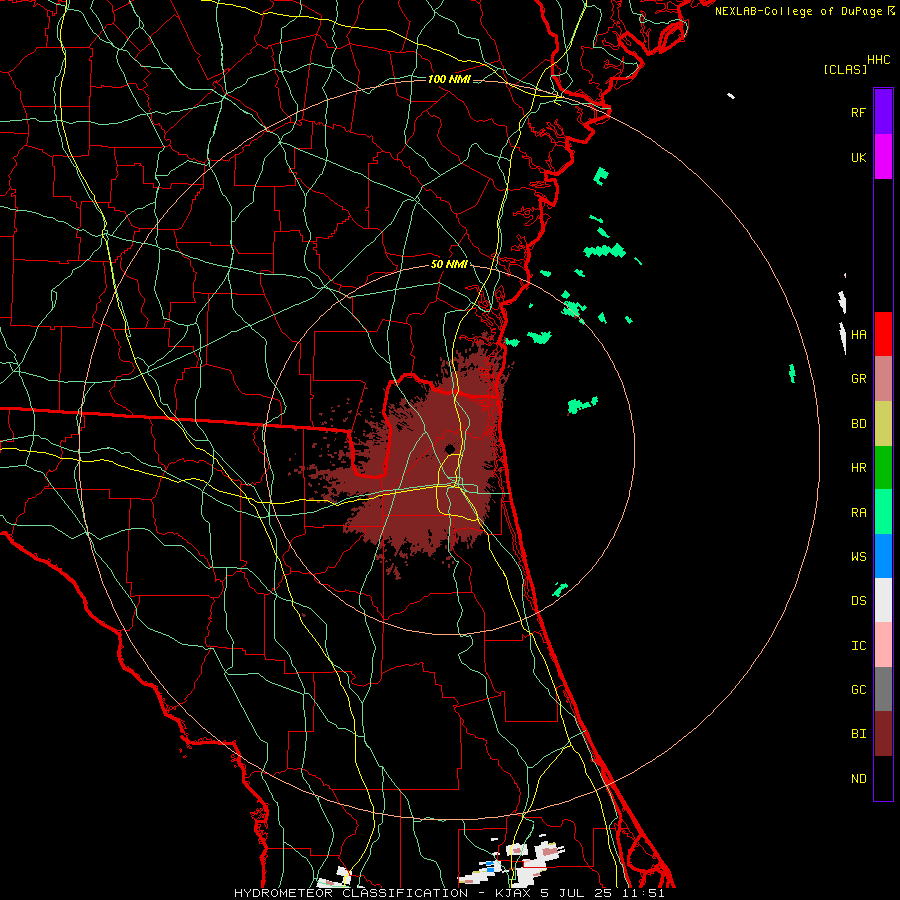Click the DS legend label

[x=858, y=601]
